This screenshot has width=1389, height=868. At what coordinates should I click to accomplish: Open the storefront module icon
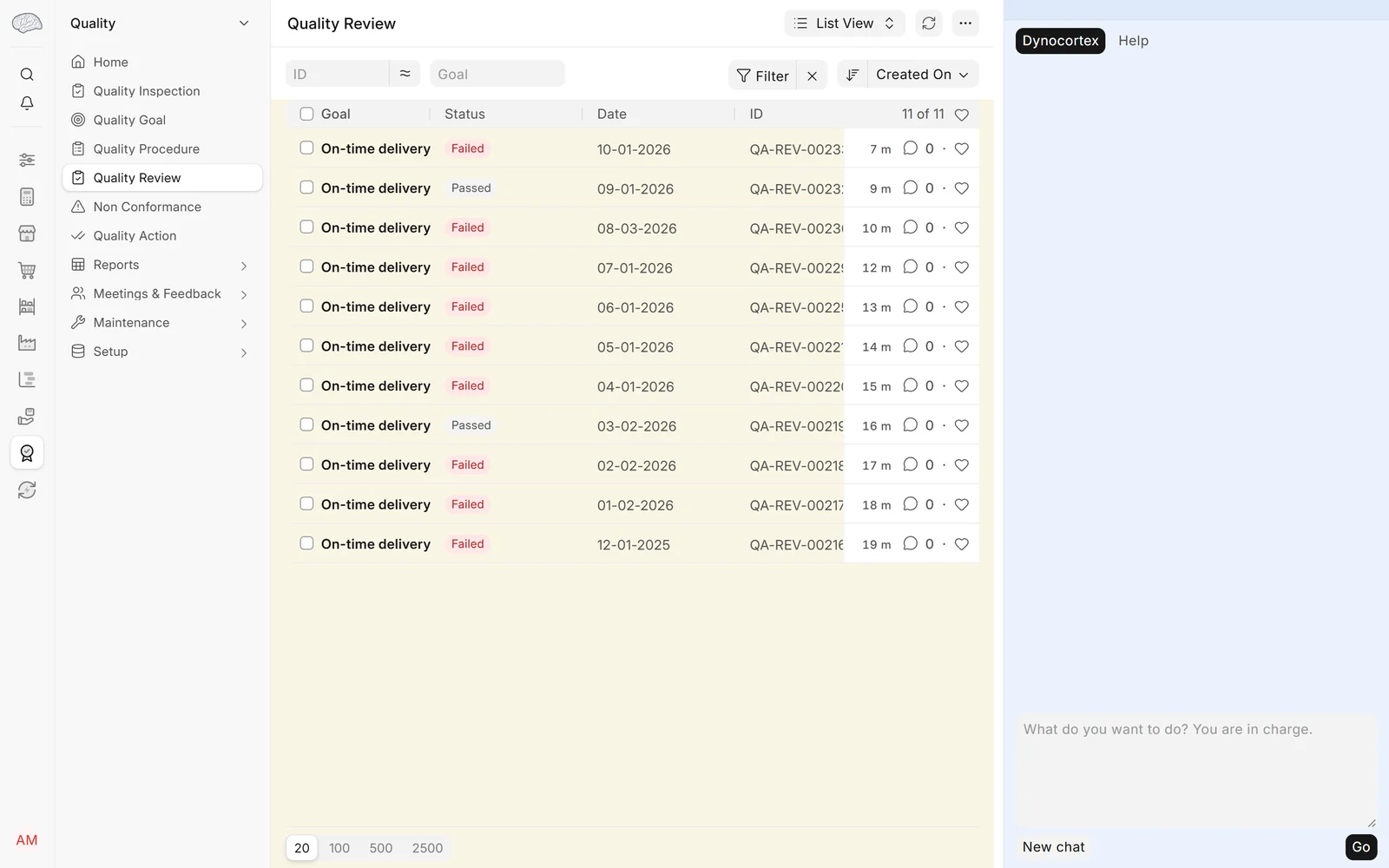pyautogui.click(x=27, y=233)
